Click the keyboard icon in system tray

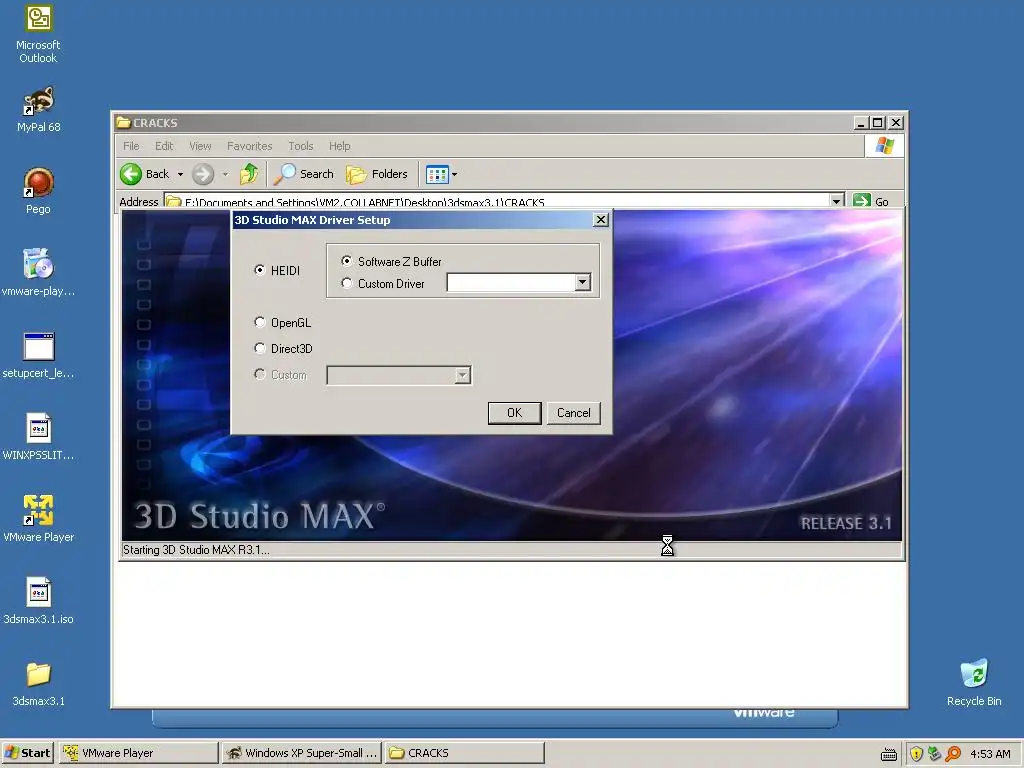pos(889,754)
